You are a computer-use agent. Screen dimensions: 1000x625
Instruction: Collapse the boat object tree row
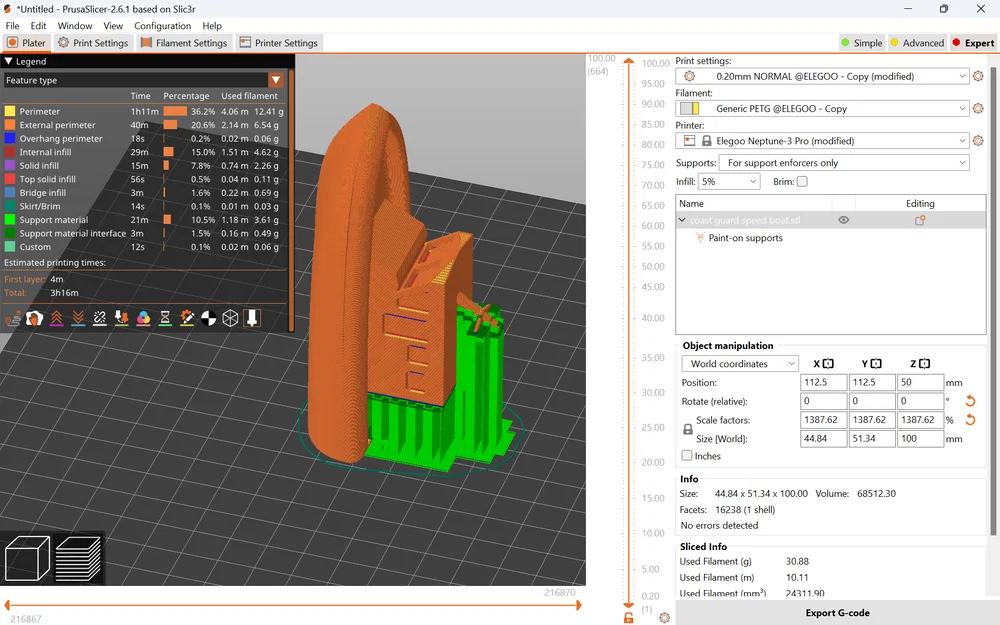click(x=682, y=220)
